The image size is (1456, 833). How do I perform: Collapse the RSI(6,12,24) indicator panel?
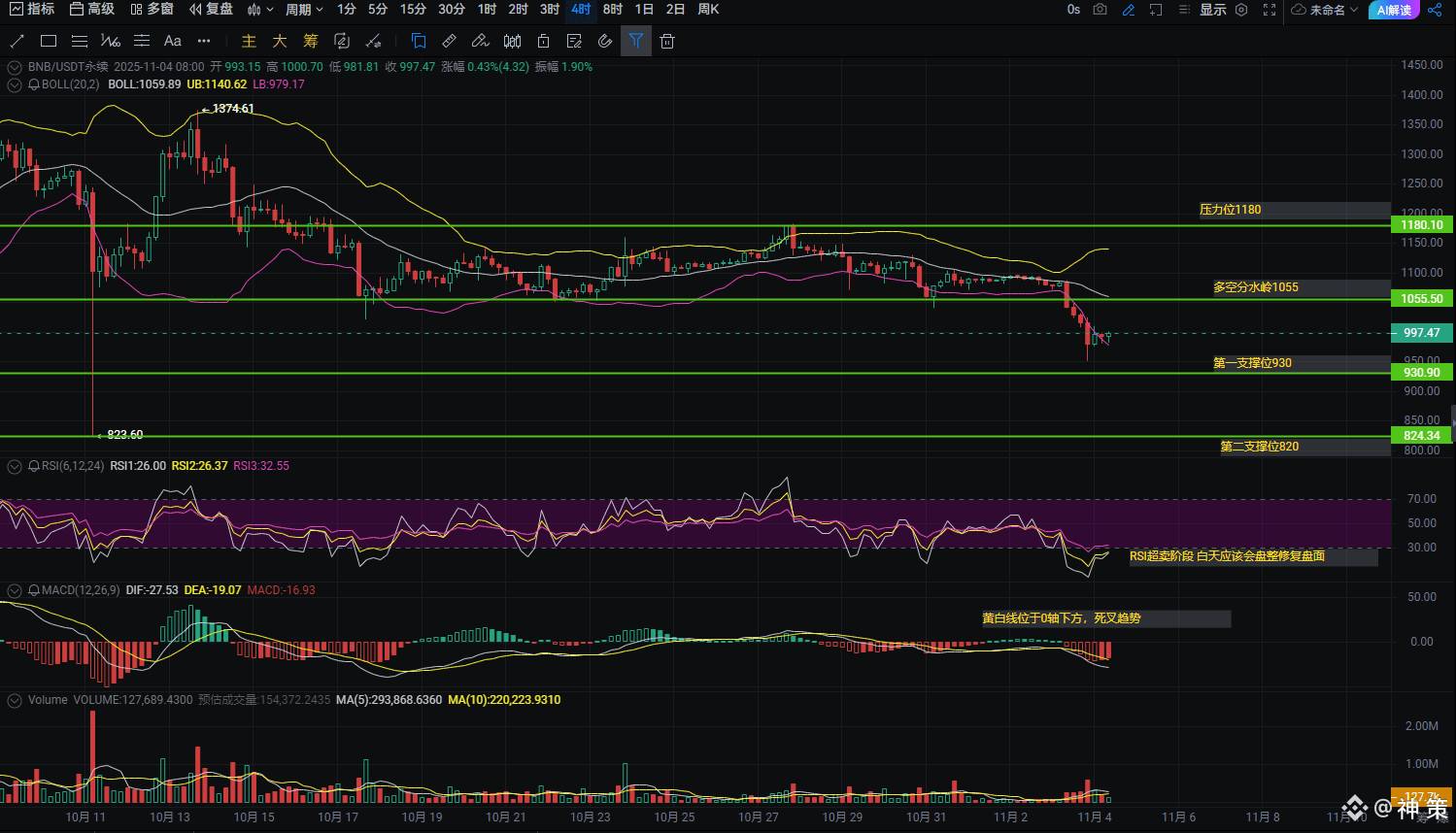click(15, 467)
